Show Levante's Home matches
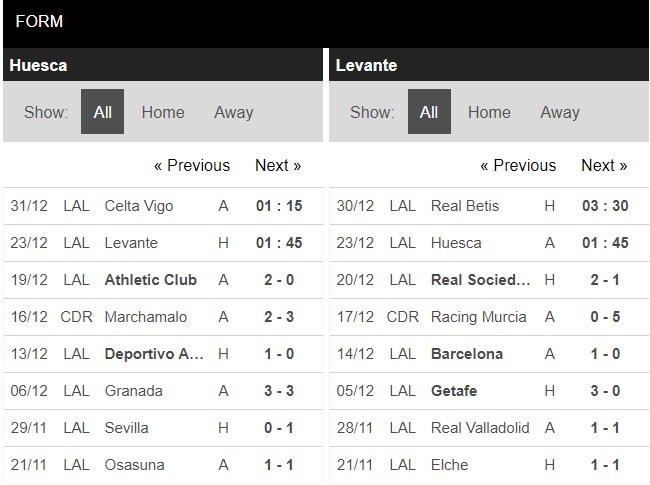 point(489,112)
